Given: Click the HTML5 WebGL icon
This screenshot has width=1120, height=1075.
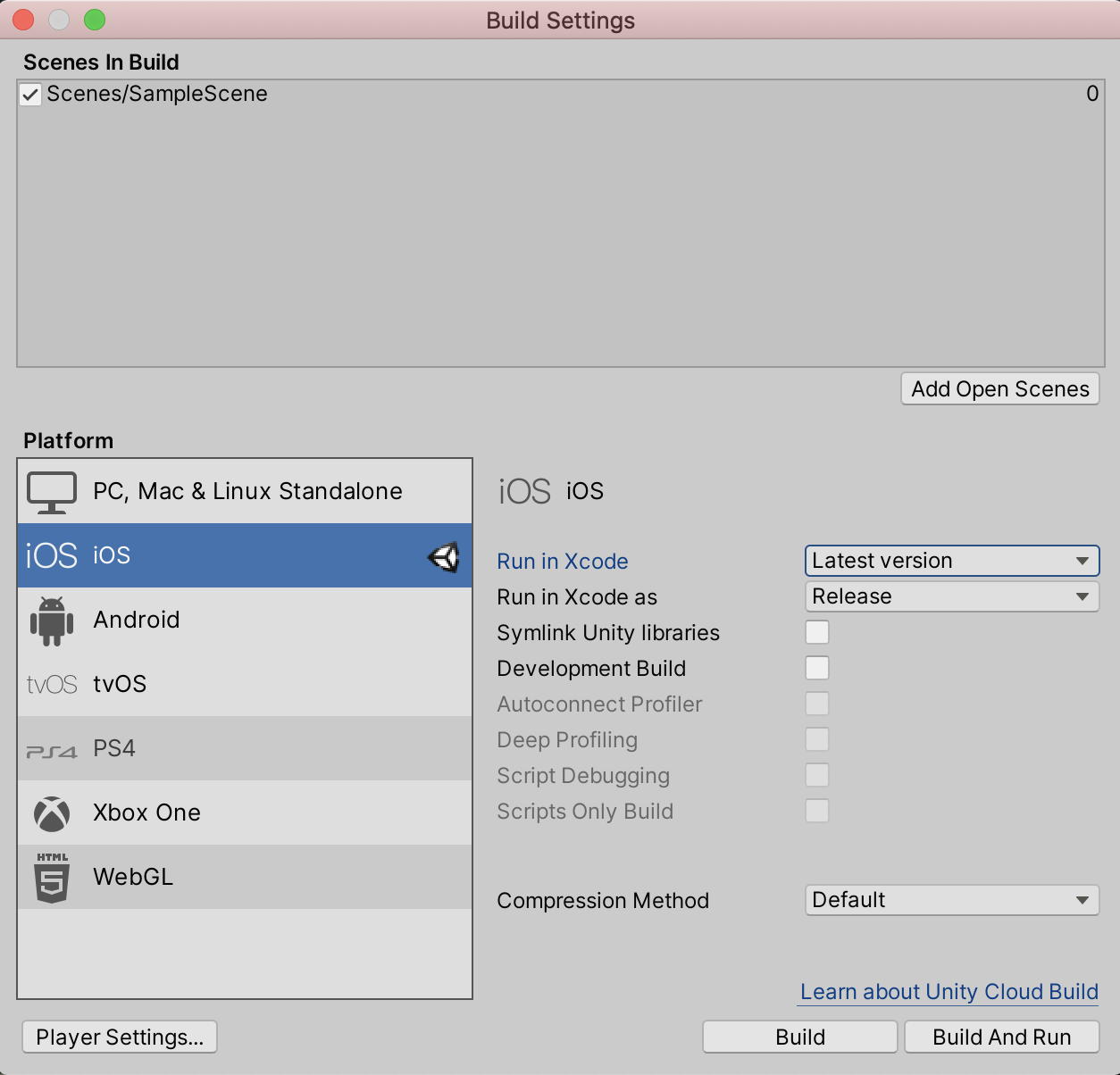Looking at the screenshot, I should (52, 878).
